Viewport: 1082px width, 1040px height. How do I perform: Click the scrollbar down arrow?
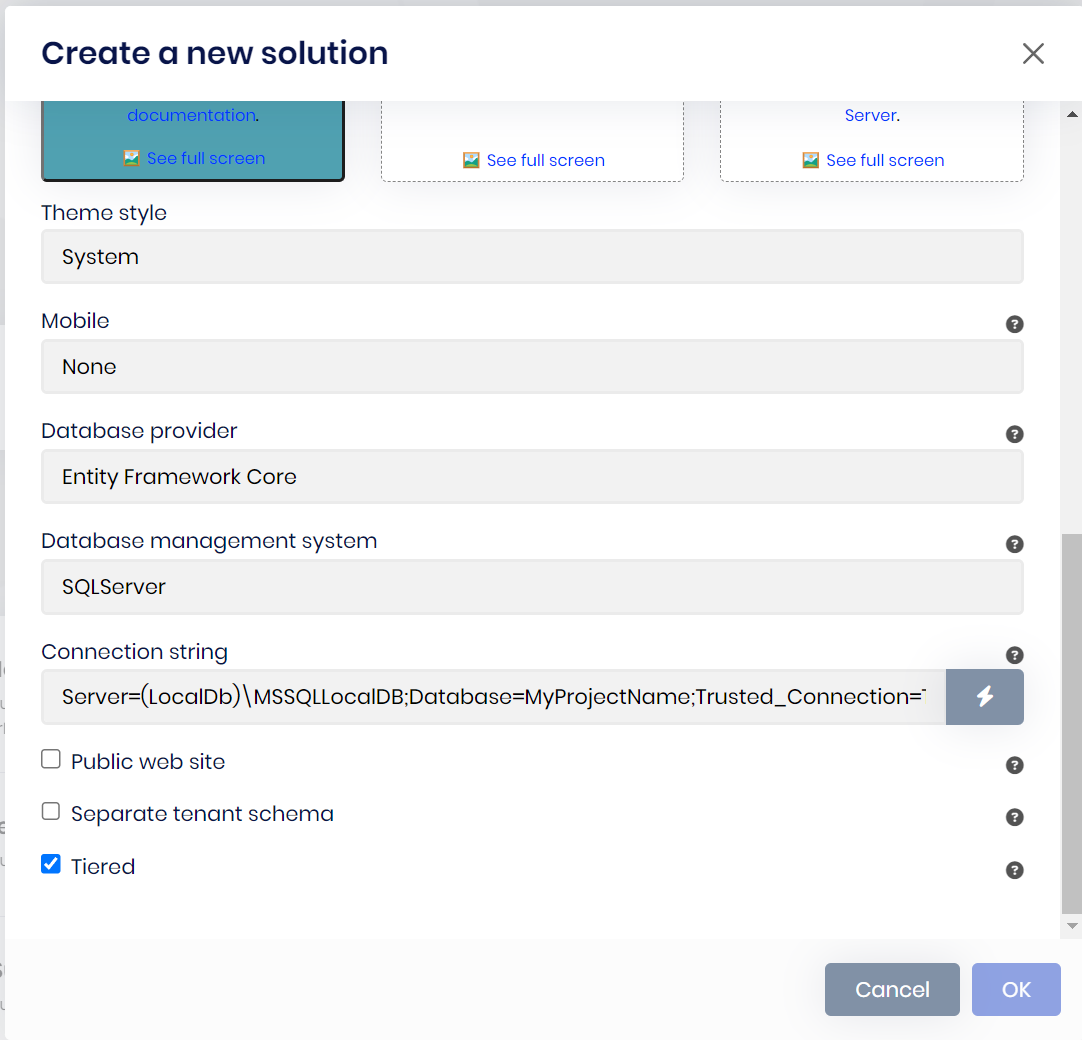click(x=1072, y=926)
